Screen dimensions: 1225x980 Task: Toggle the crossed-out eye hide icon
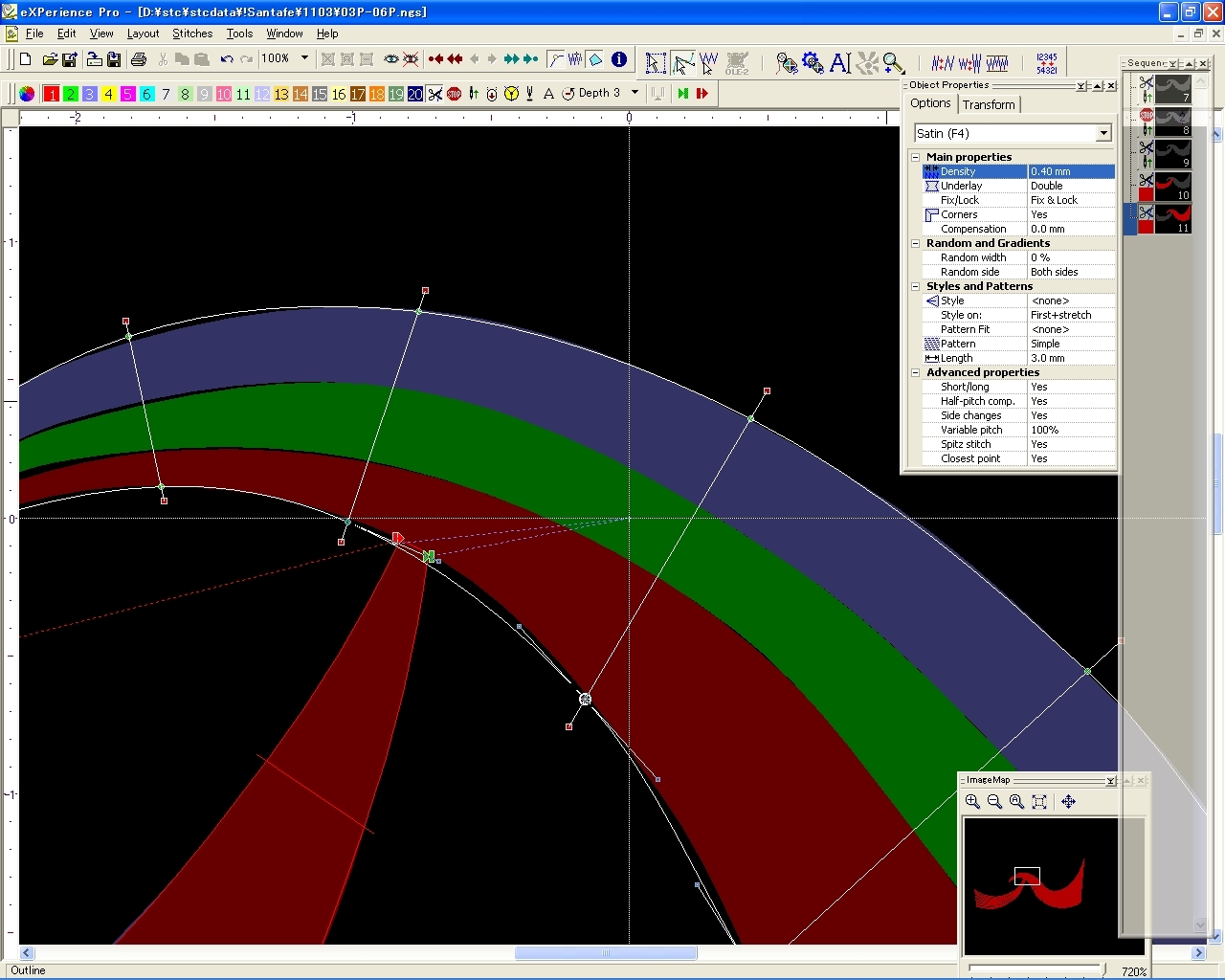click(411, 59)
